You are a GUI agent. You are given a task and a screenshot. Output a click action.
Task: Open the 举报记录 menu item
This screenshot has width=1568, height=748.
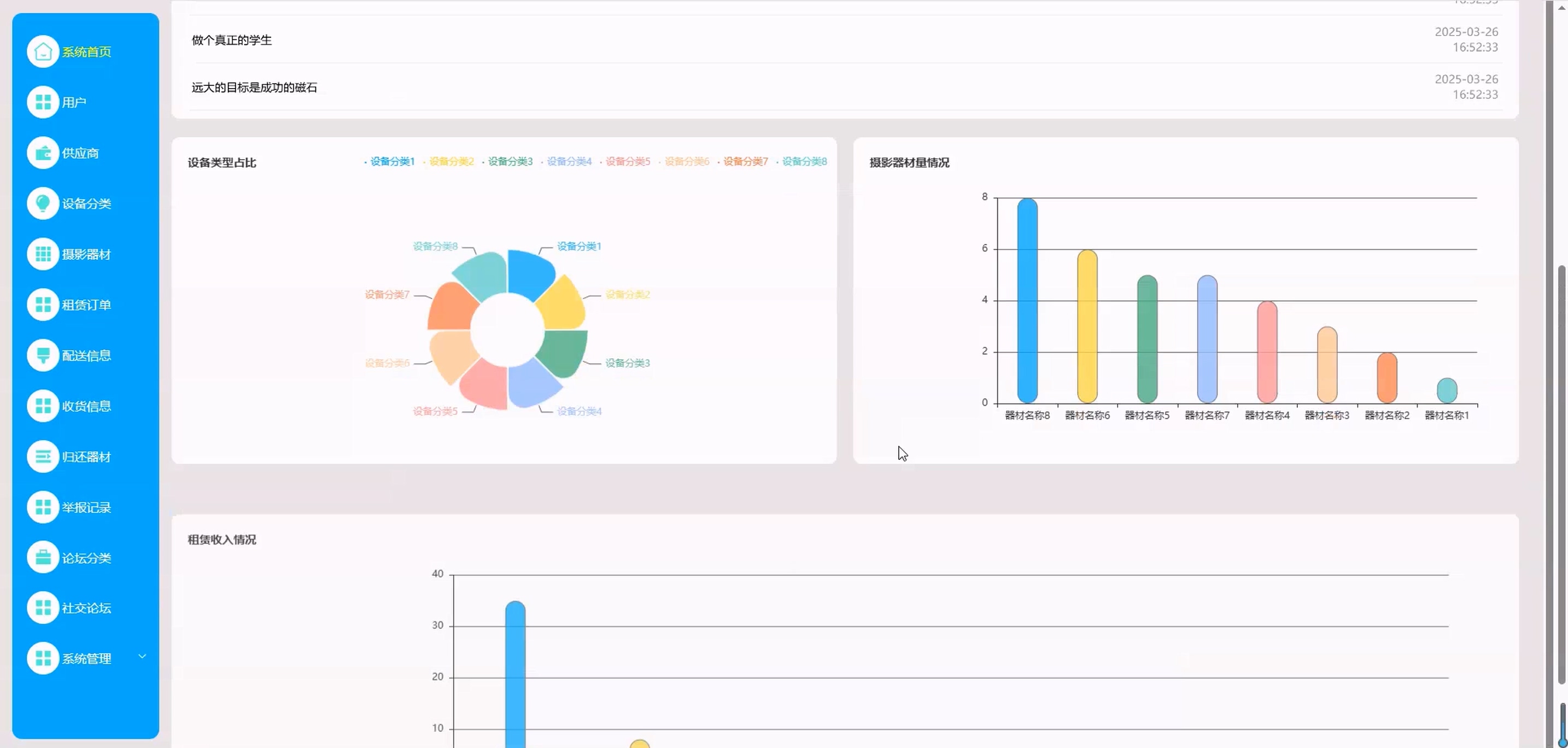point(86,507)
